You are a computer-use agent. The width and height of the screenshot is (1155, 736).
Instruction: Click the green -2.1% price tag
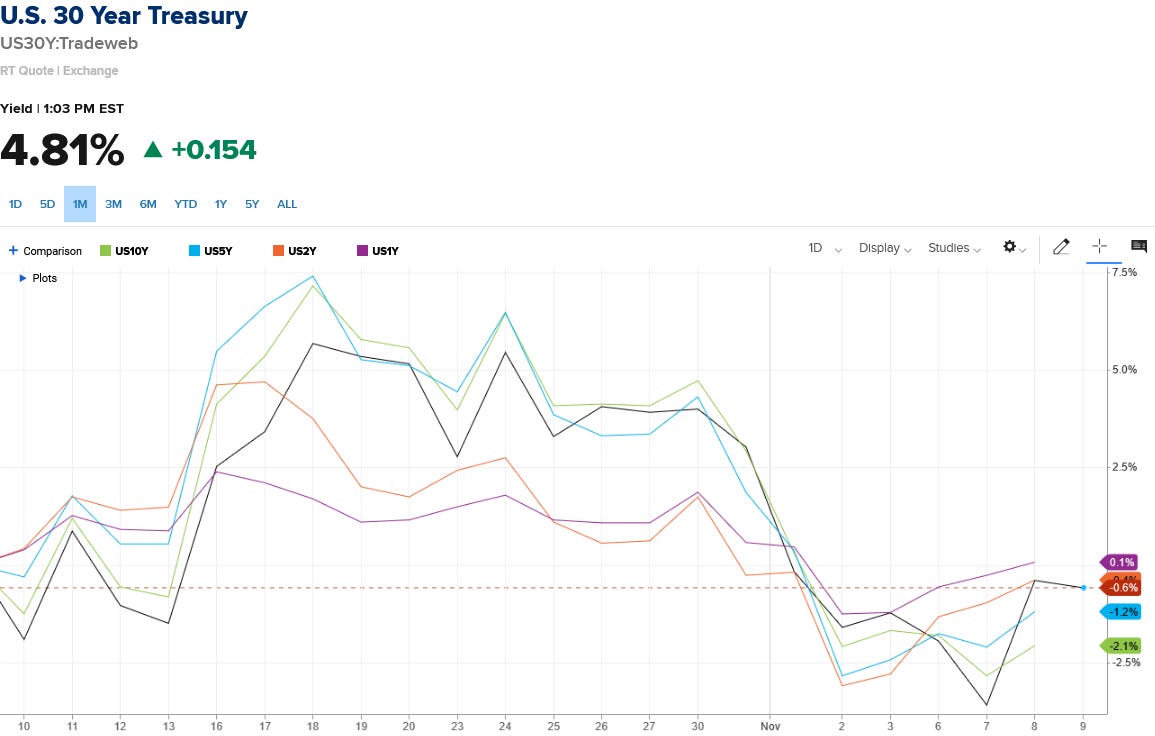point(1120,646)
